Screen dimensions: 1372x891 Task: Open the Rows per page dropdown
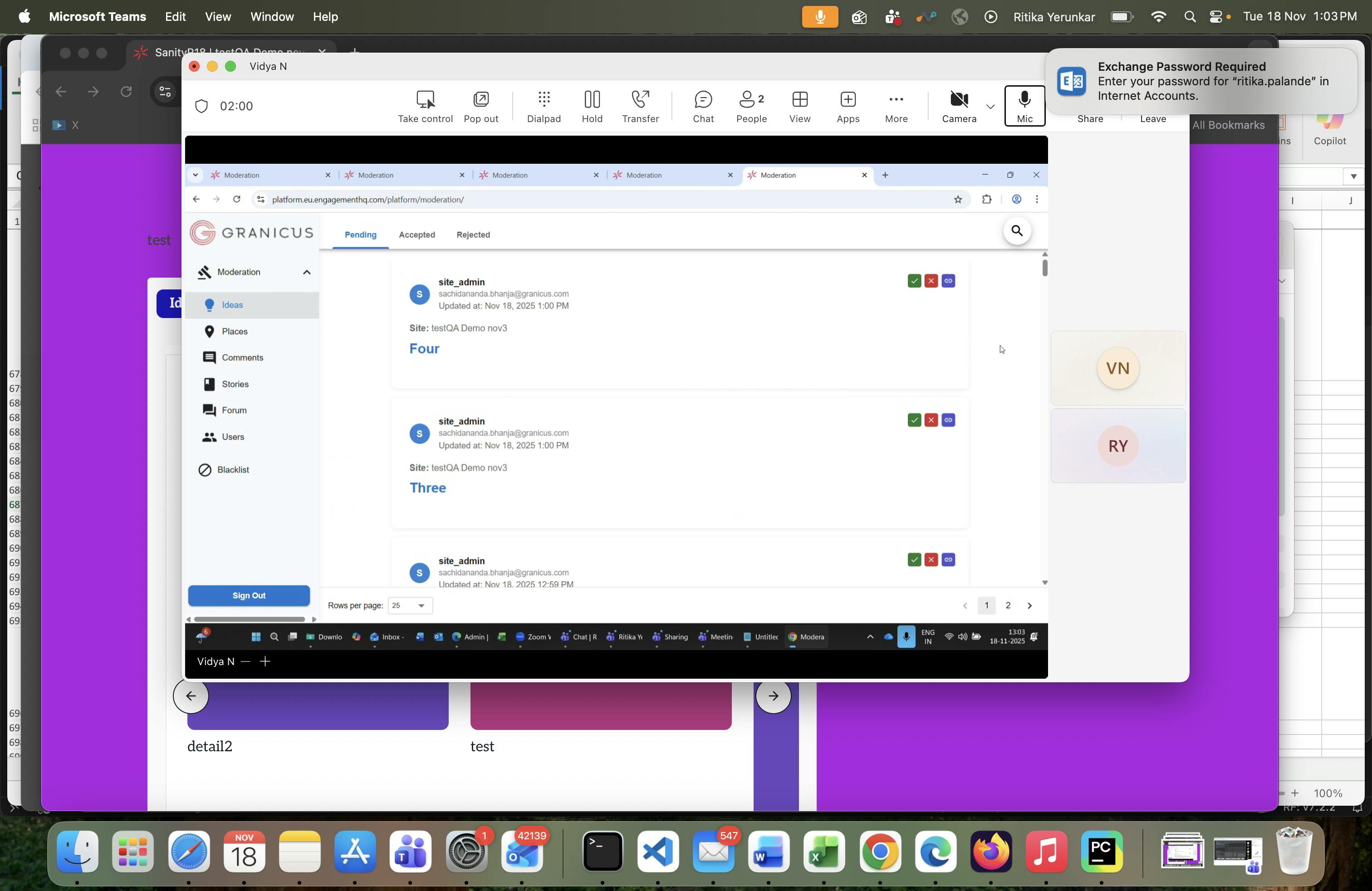(410, 605)
